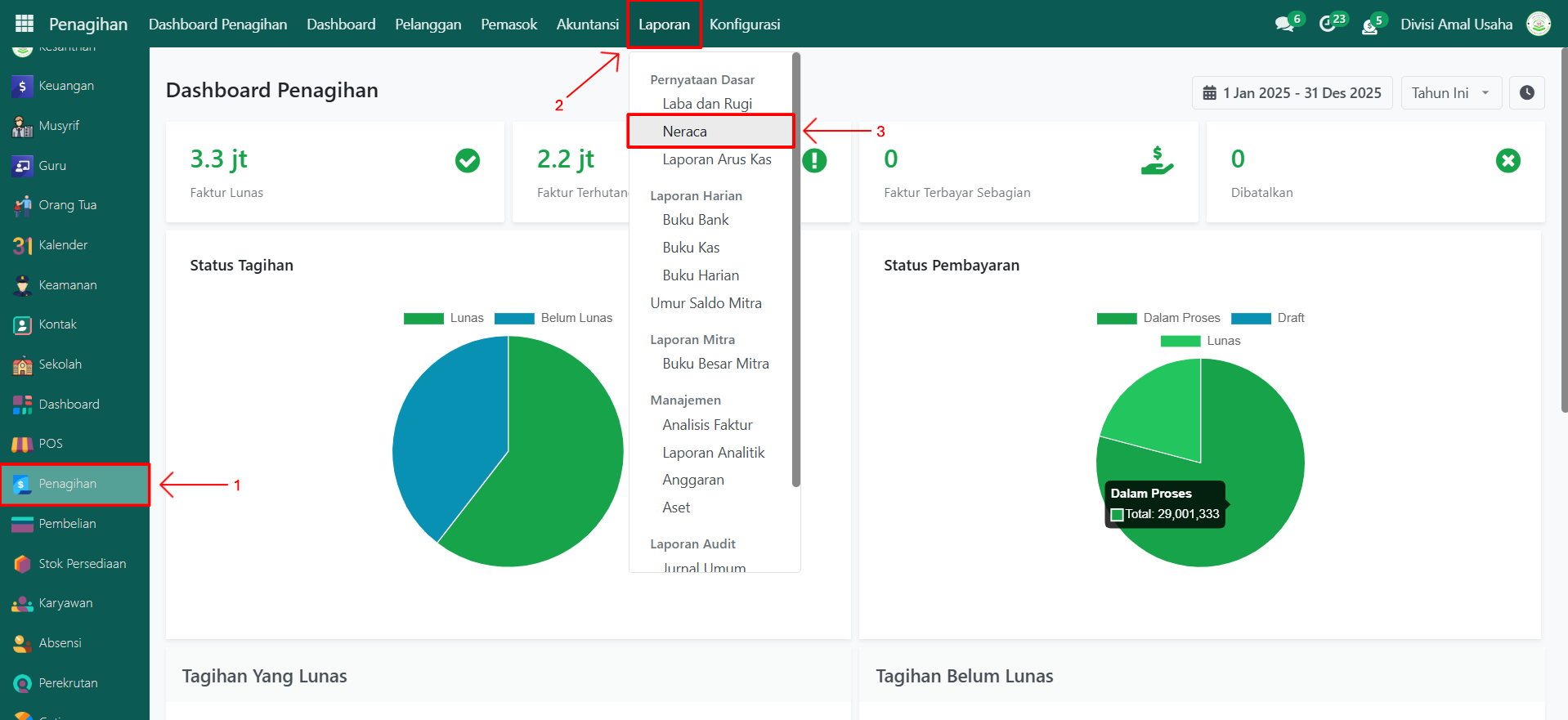Open the apps grid menu icon
The height and width of the screenshot is (720, 1568).
[x=25, y=24]
